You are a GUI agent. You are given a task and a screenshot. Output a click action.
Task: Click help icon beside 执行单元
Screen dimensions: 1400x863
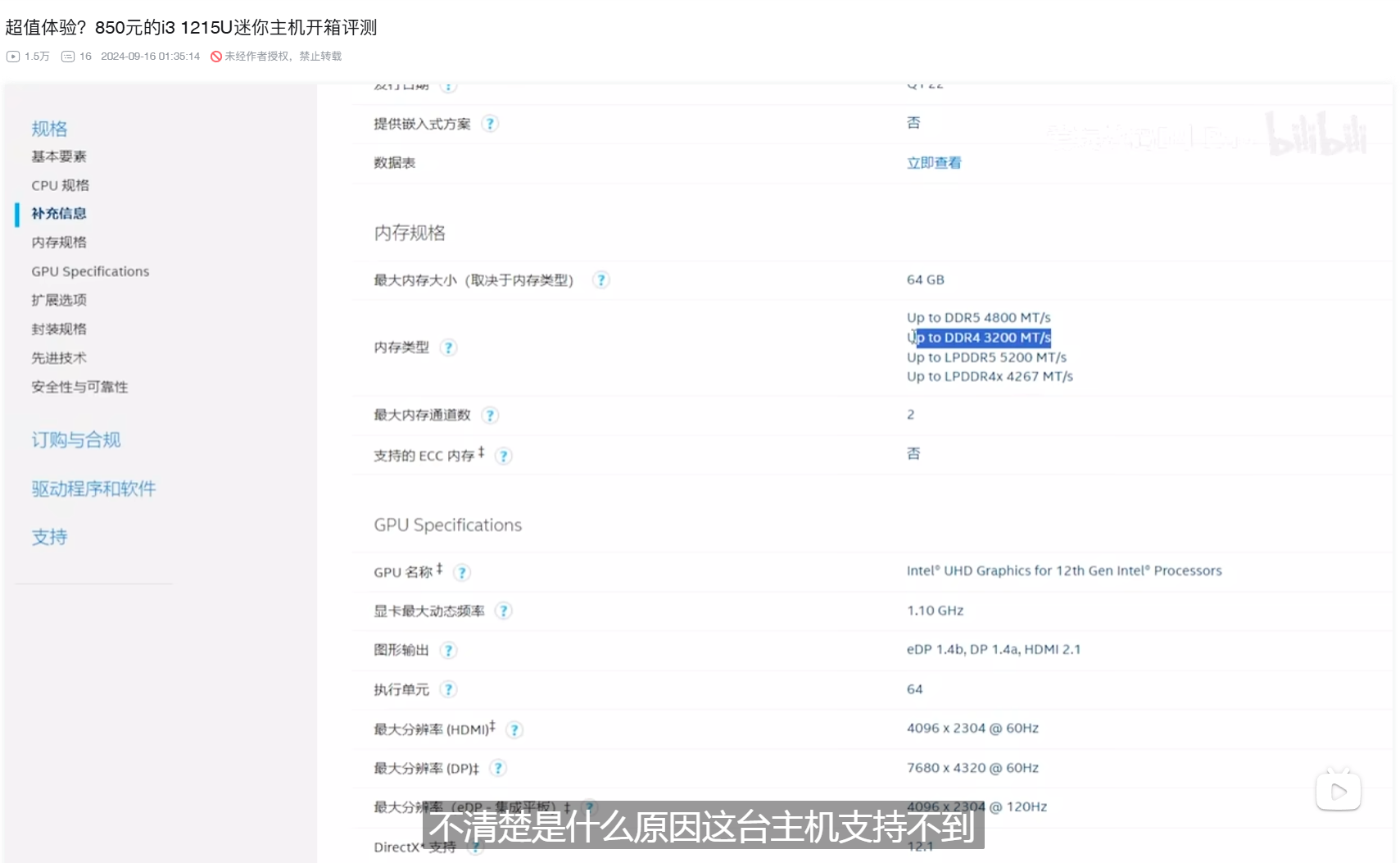(x=448, y=689)
